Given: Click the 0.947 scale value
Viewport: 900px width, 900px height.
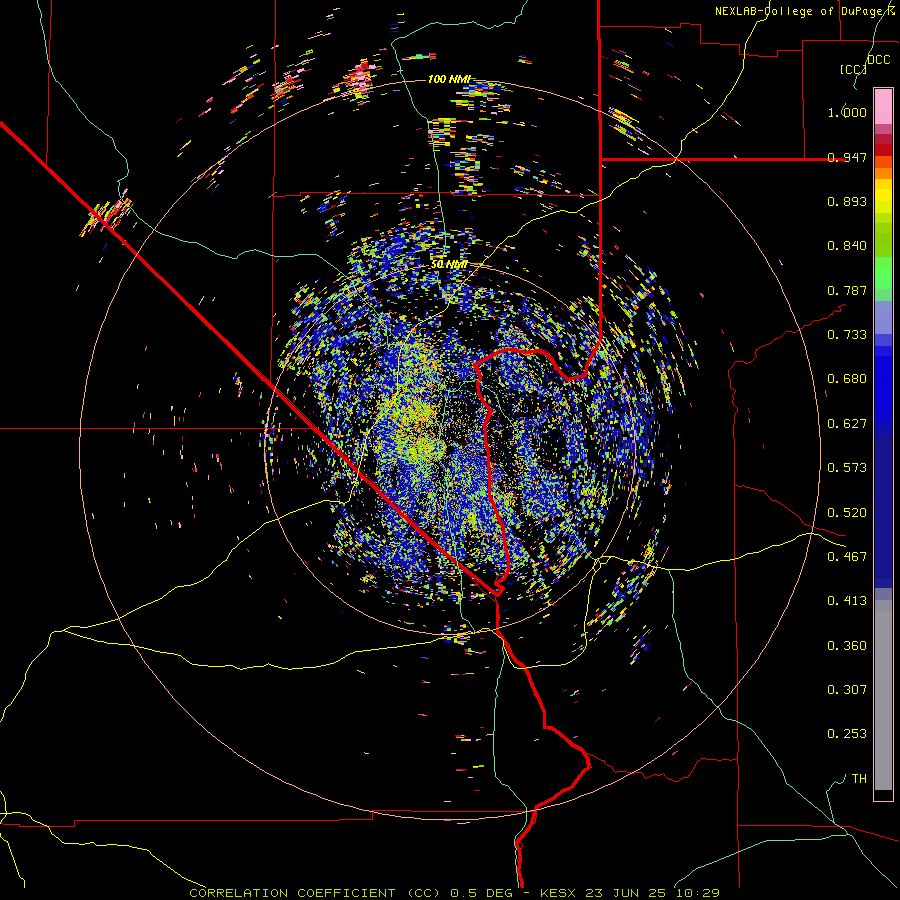Looking at the screenshot, I should click(x=847, y=157).
